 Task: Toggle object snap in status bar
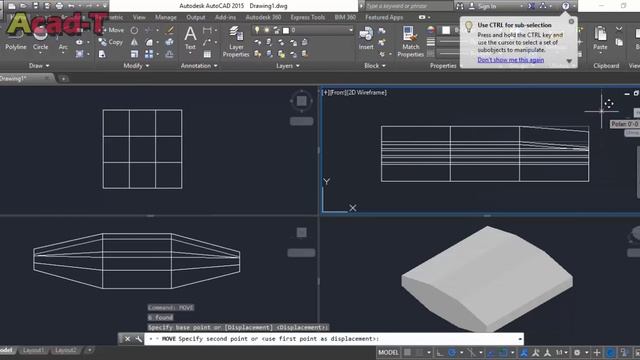click(x=503, y=352)
